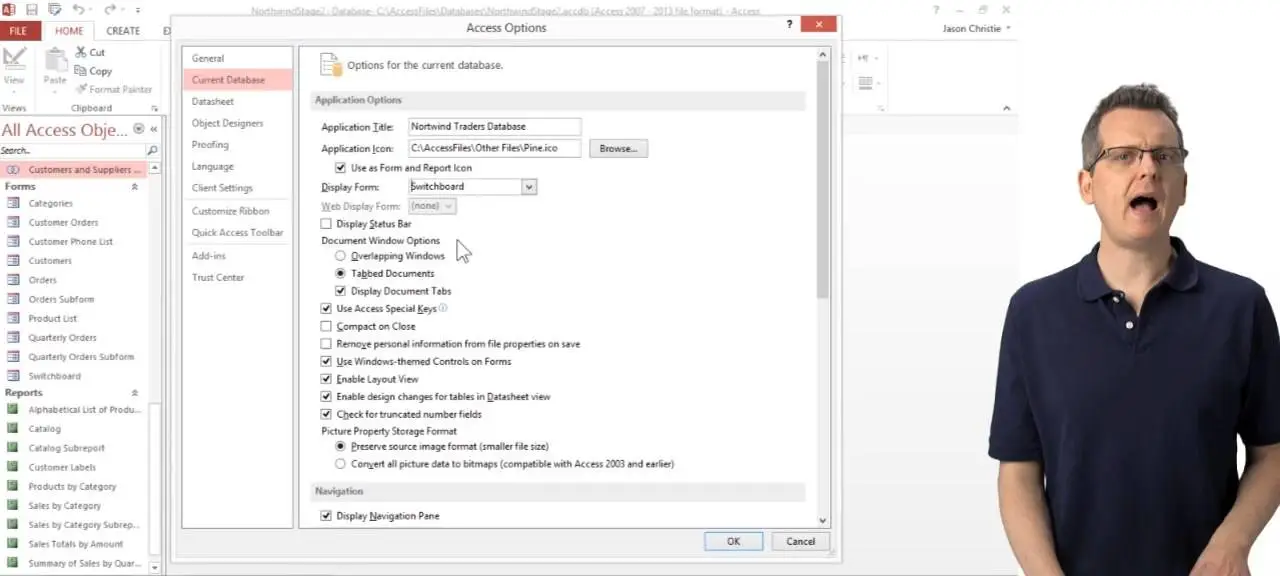
Task: Open the FILE tab
Action: pos(19,31)
